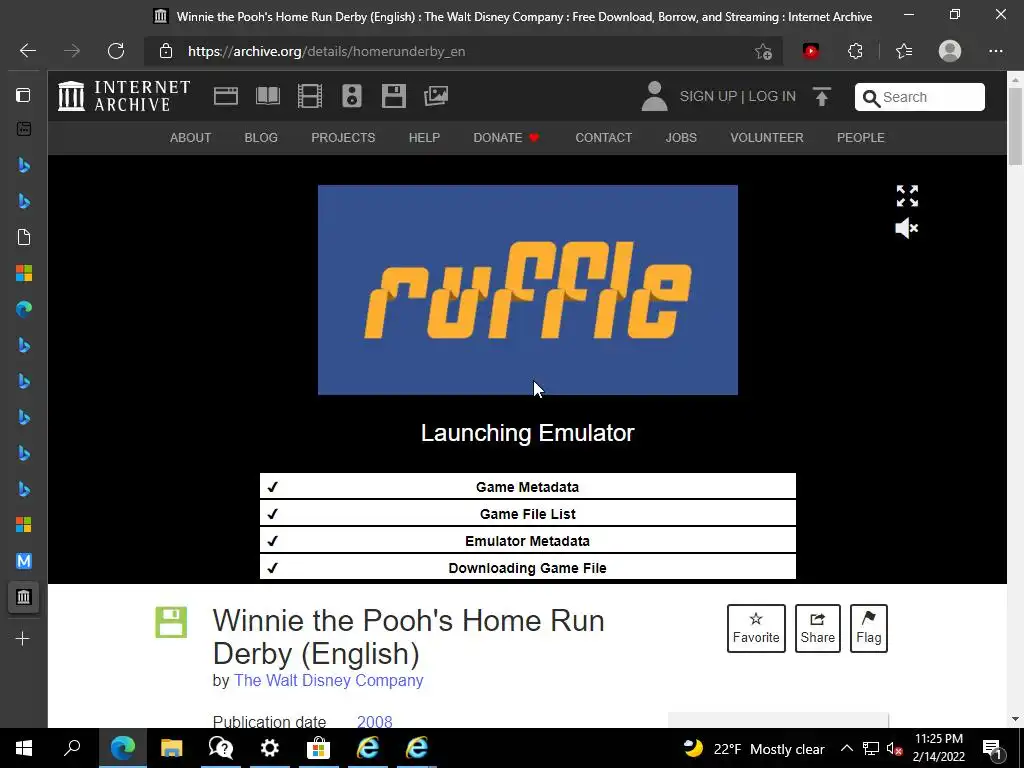Select the Internet Archive vertical tab

point(24,597)
